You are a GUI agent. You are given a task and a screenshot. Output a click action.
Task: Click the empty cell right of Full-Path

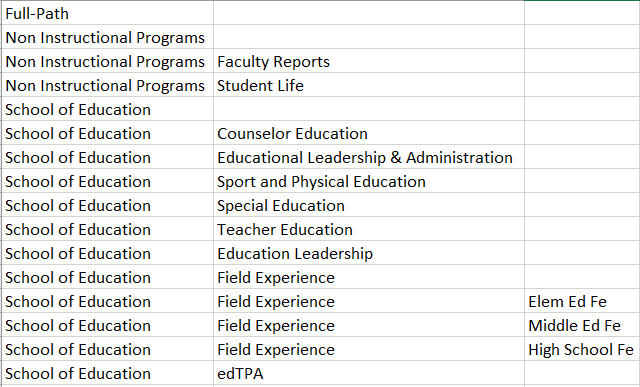click(x=369, y=13)
